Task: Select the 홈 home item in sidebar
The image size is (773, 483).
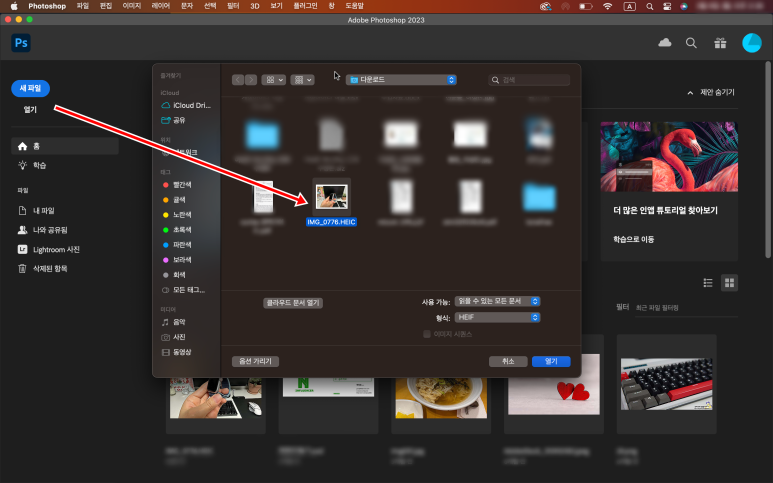Action: pyautogui.click(x=65, y=146)
